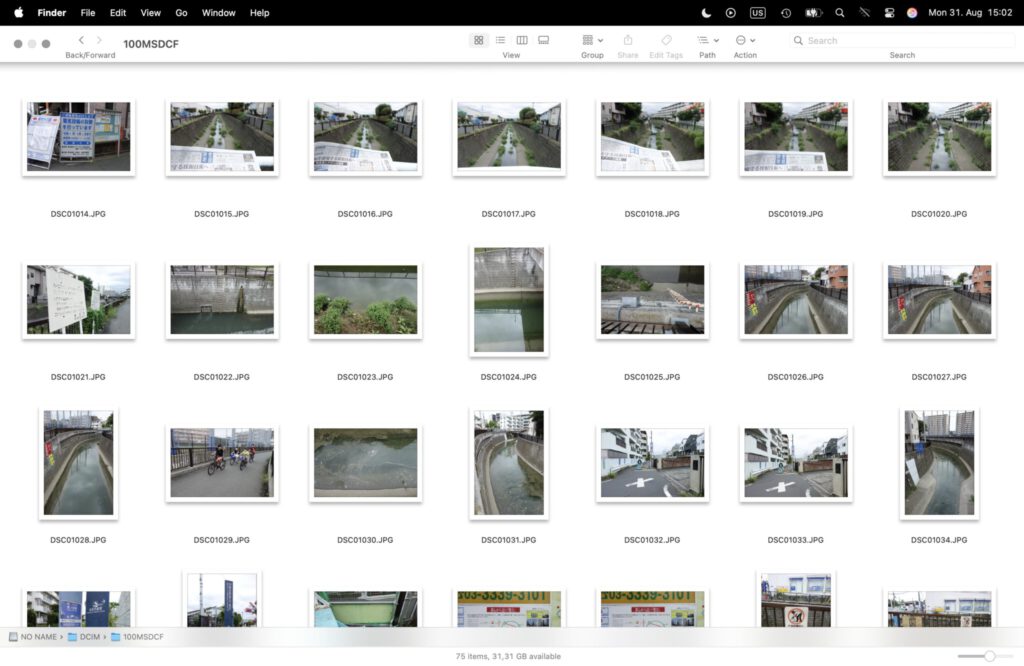Click the file name label DSC01024.JPG
The image size is (1024, 666).
[x=509, y=377]
